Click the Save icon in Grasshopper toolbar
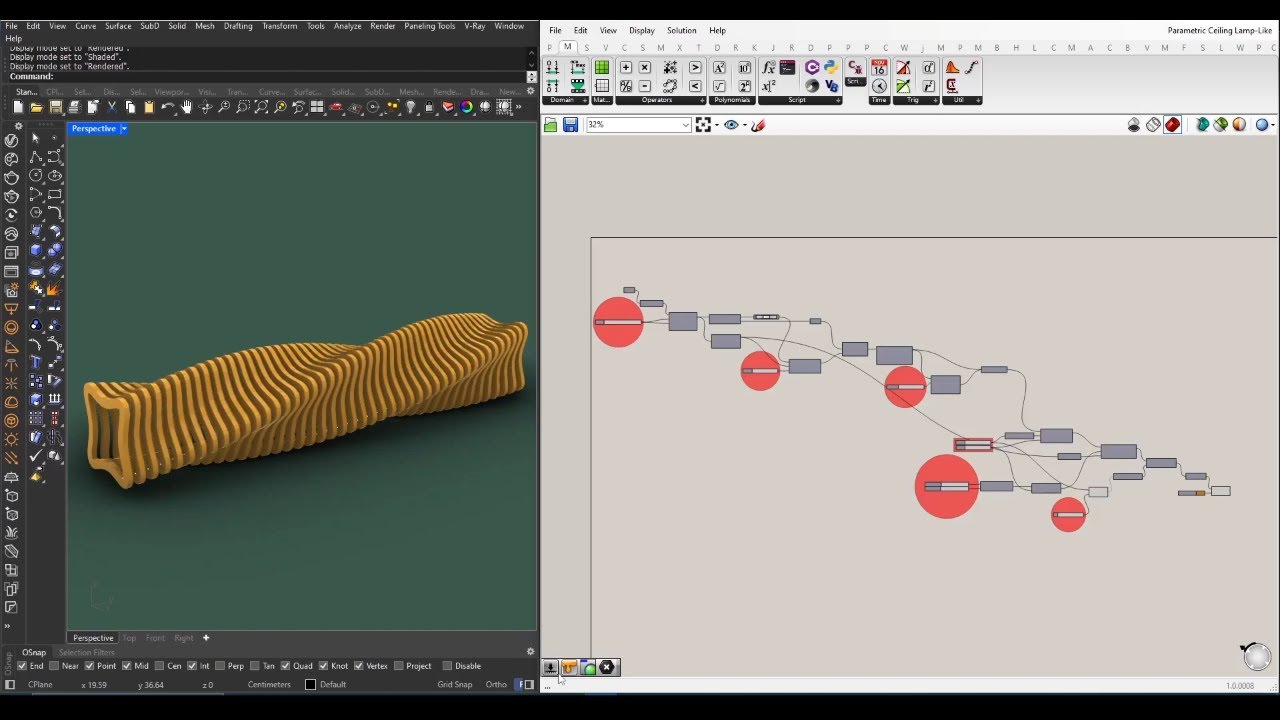Image resolution: width=1280 pixels, height=720 pixels. click(x=569, y=124)
